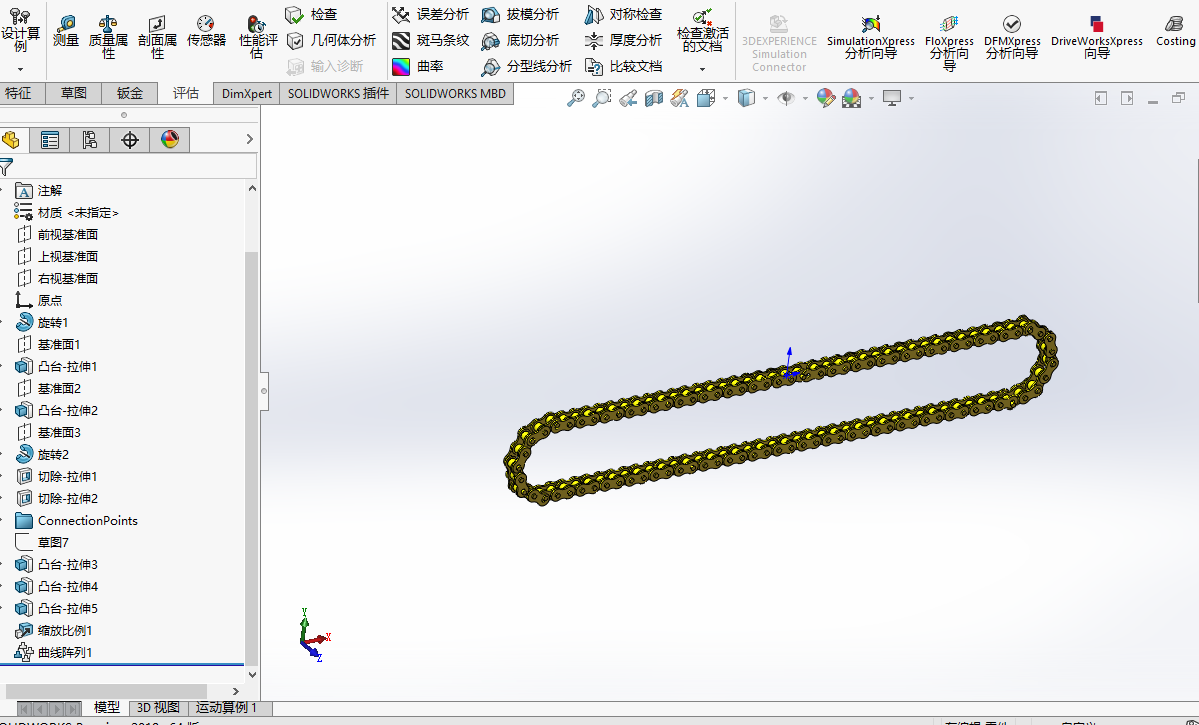This screenshot has height=725, width=1199.
Task: Launch FloXpress analysis wizard
Action: tap(949, 42)
